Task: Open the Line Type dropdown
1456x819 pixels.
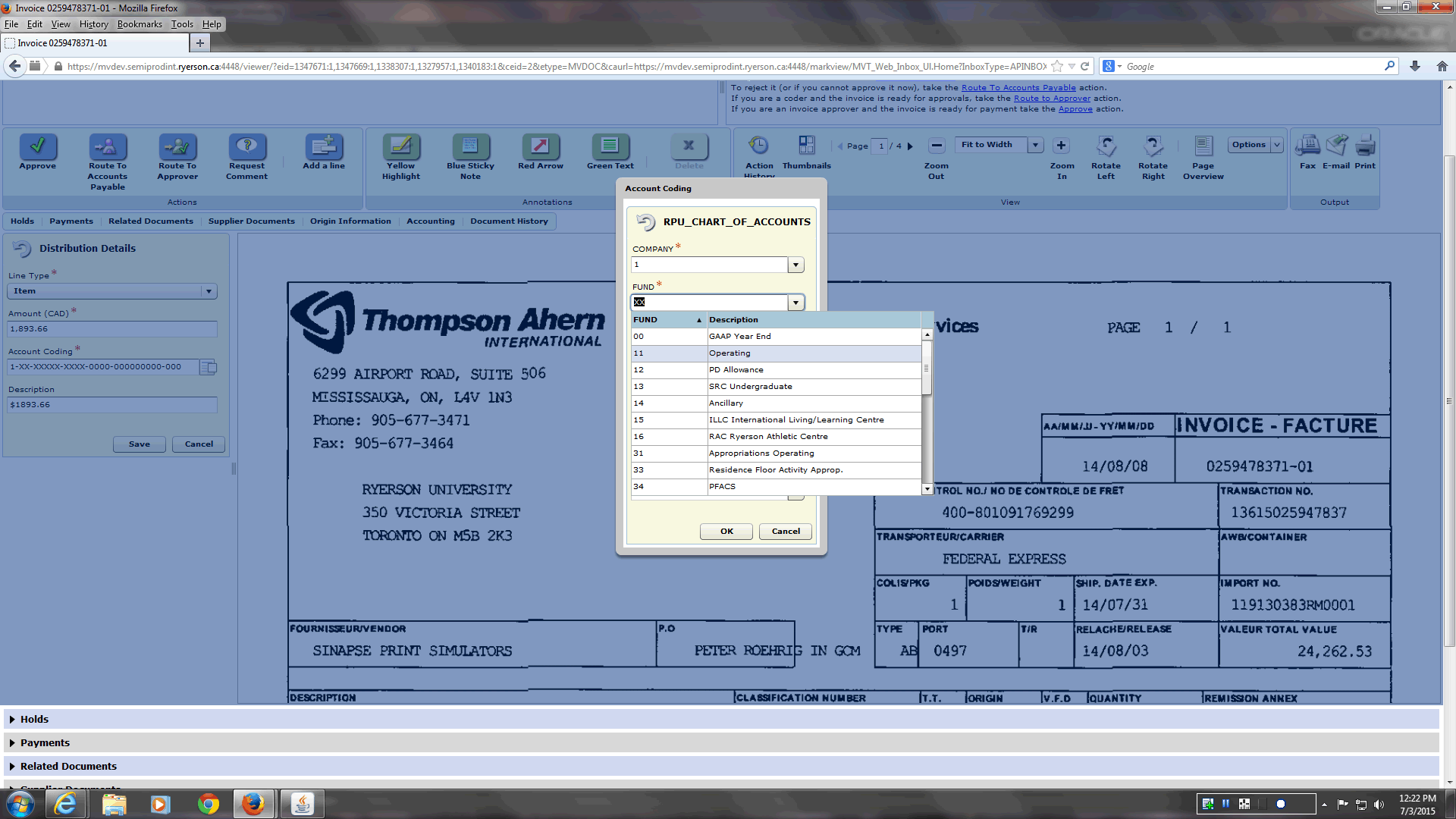Action: (x=209, y=292)
